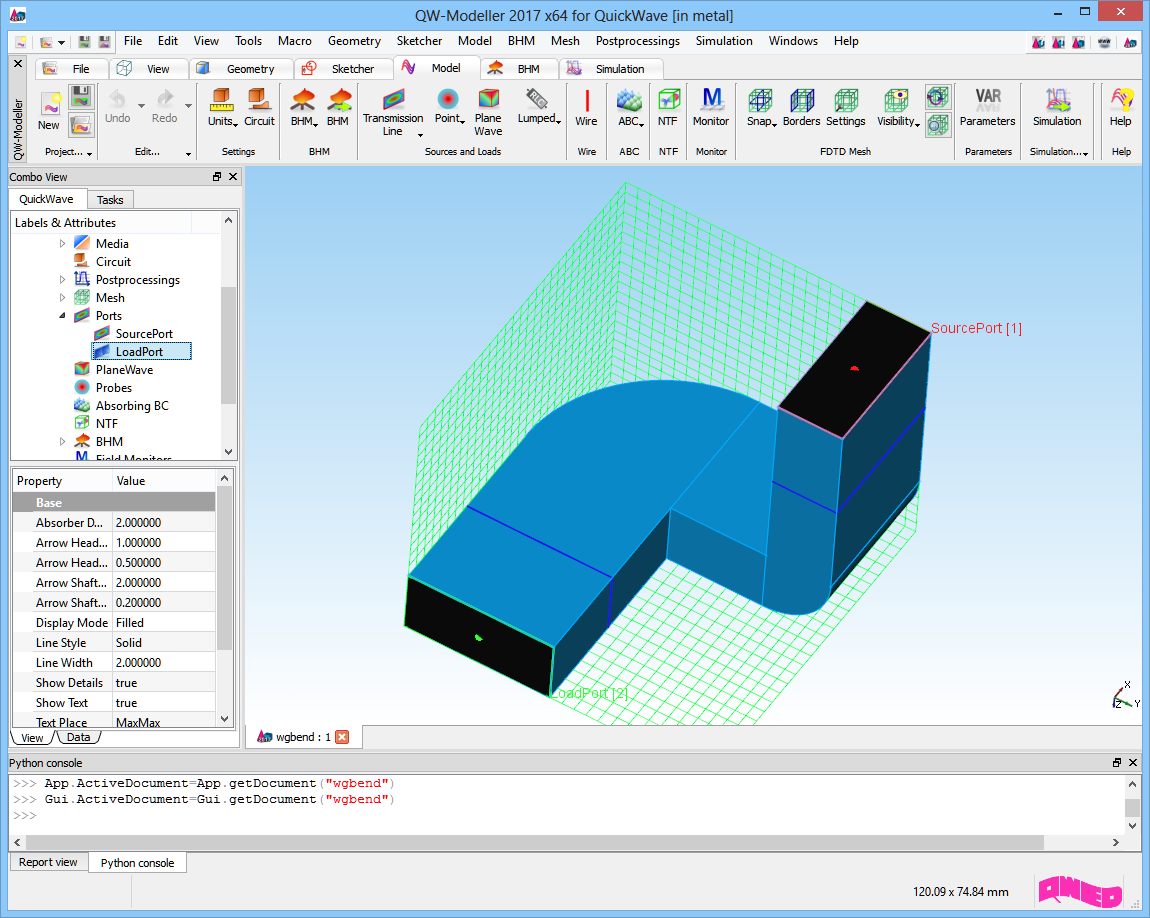Float the Combo View panel

point(217,177)
